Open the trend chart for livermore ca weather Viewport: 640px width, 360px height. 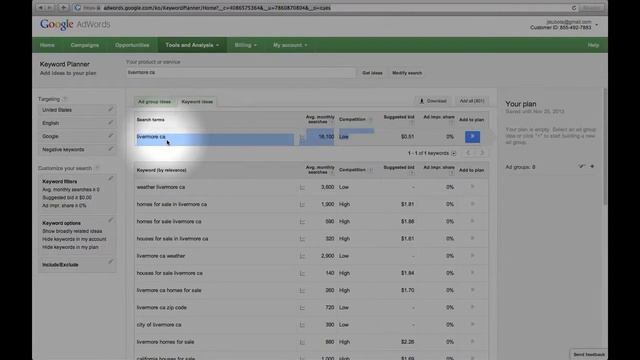[302, 256]
